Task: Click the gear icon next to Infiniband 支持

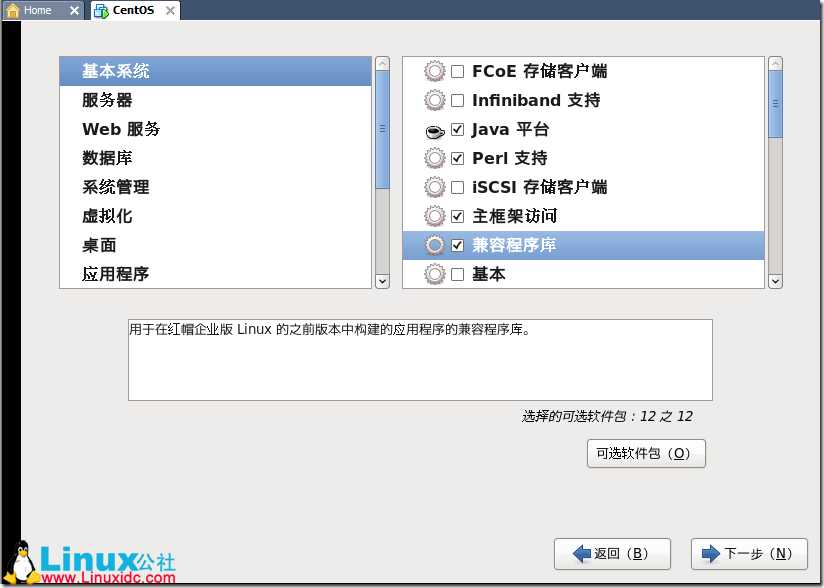Action: (x=435, y=100)
